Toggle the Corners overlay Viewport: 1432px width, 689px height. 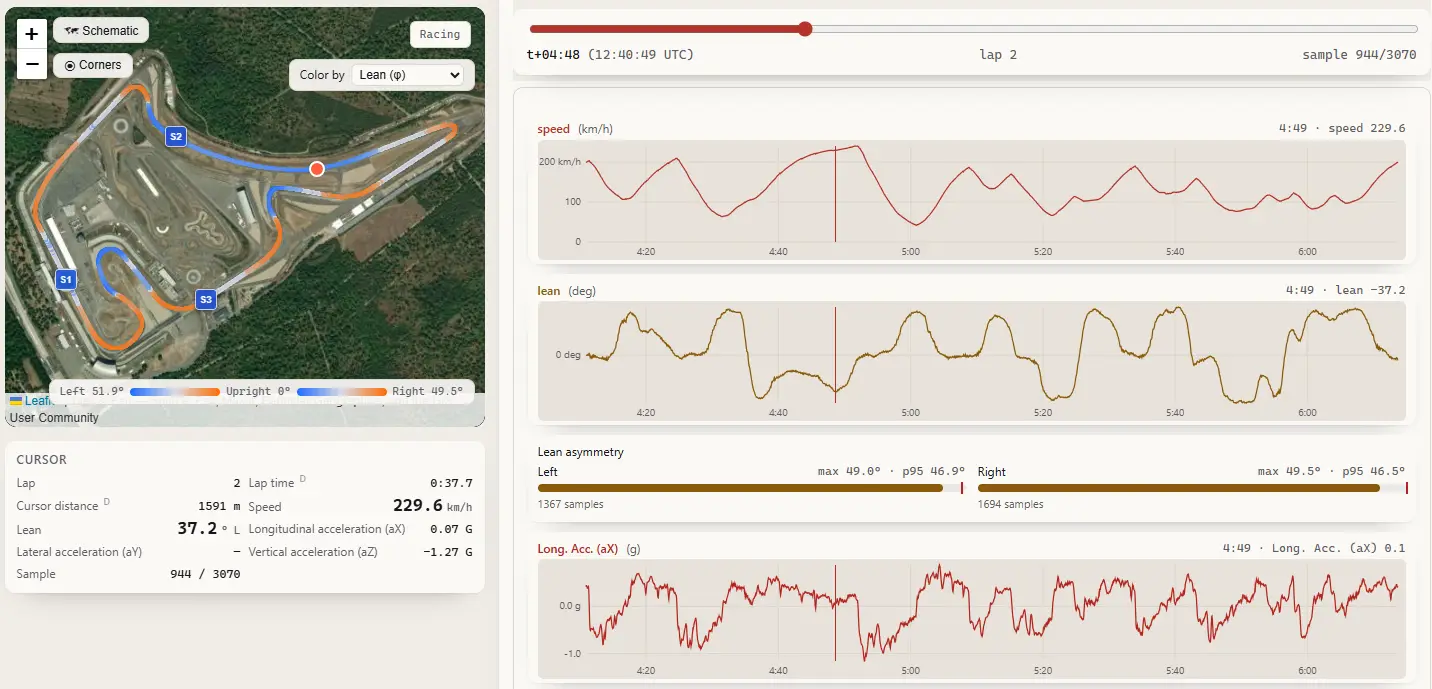pos(92,65)
